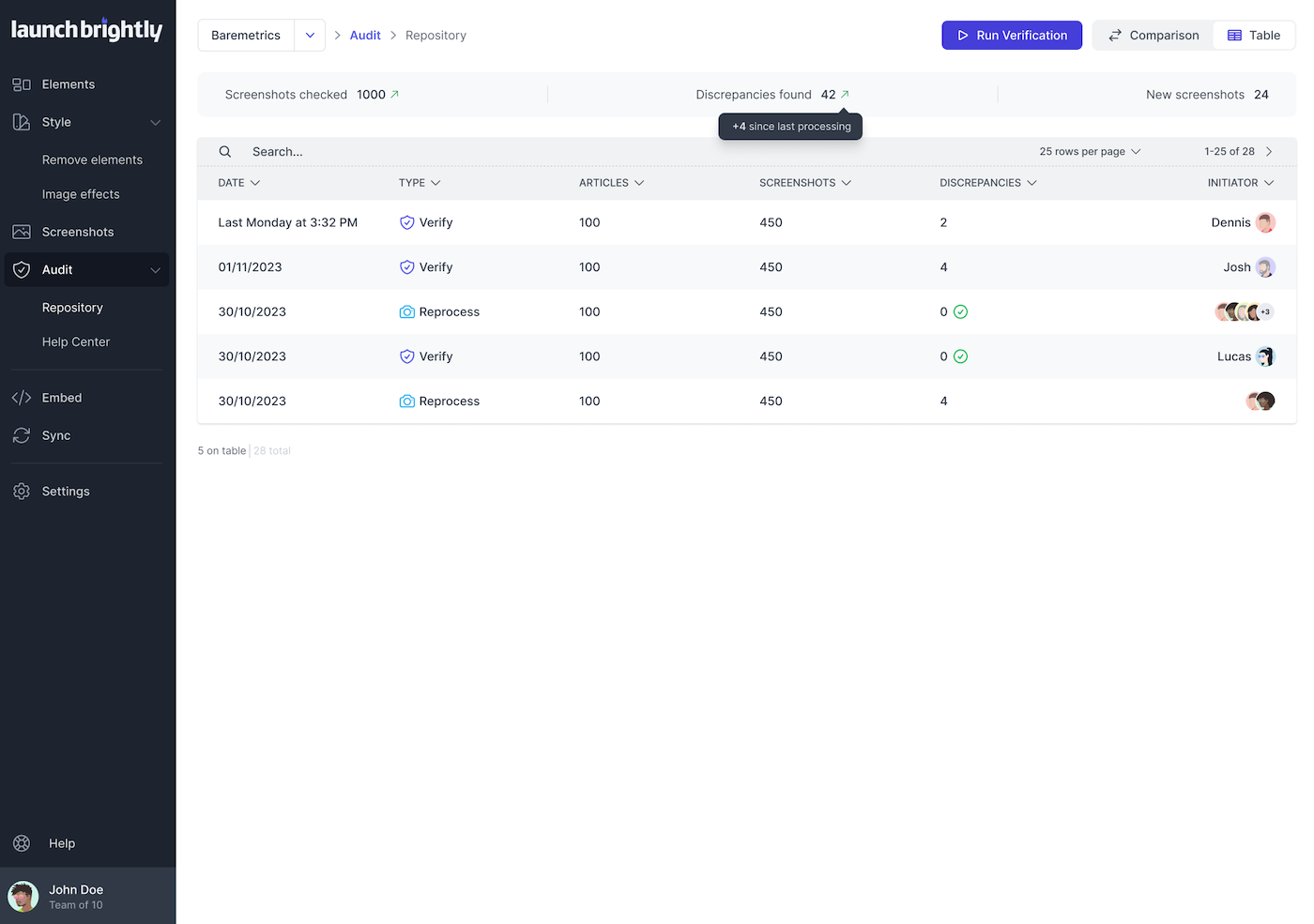Screen dimensions: 1314x924
Task: Click the Help lifebuoy icon
Action: pyautogui.click(x=21, y=842)
